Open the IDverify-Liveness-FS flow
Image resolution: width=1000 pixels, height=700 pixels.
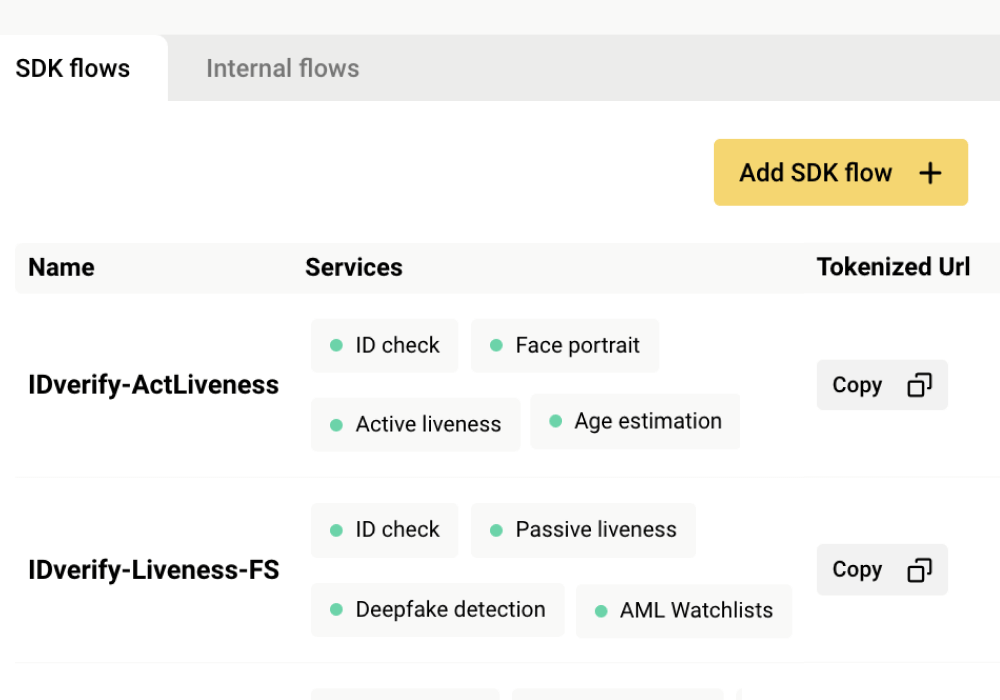coord(153,570)
